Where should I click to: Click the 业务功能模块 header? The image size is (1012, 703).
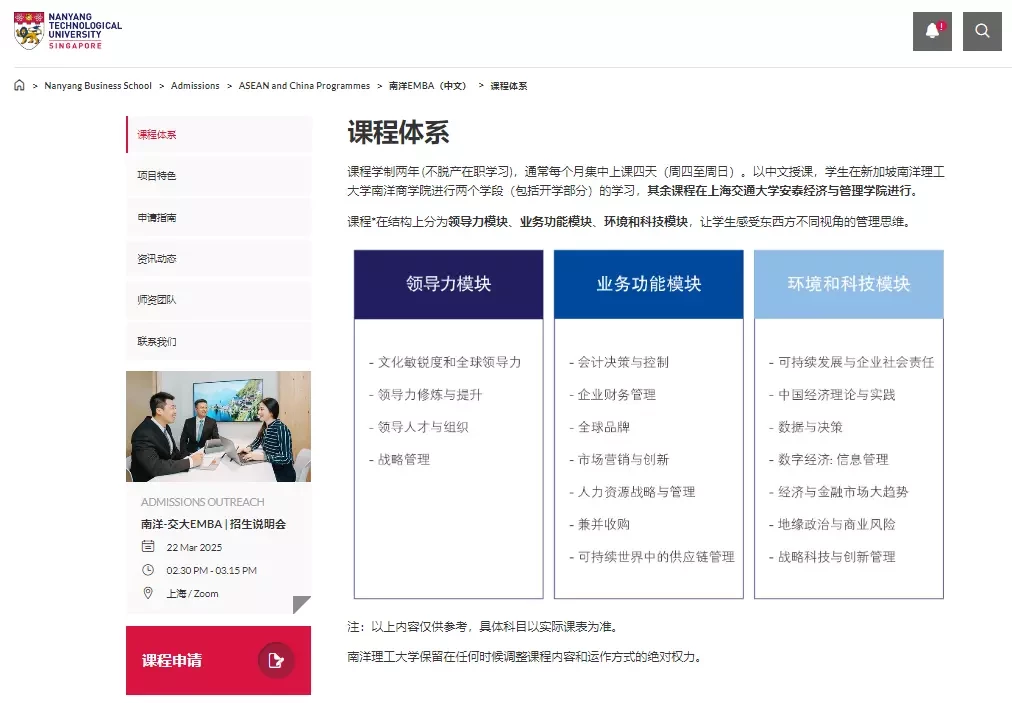[649, 284]
